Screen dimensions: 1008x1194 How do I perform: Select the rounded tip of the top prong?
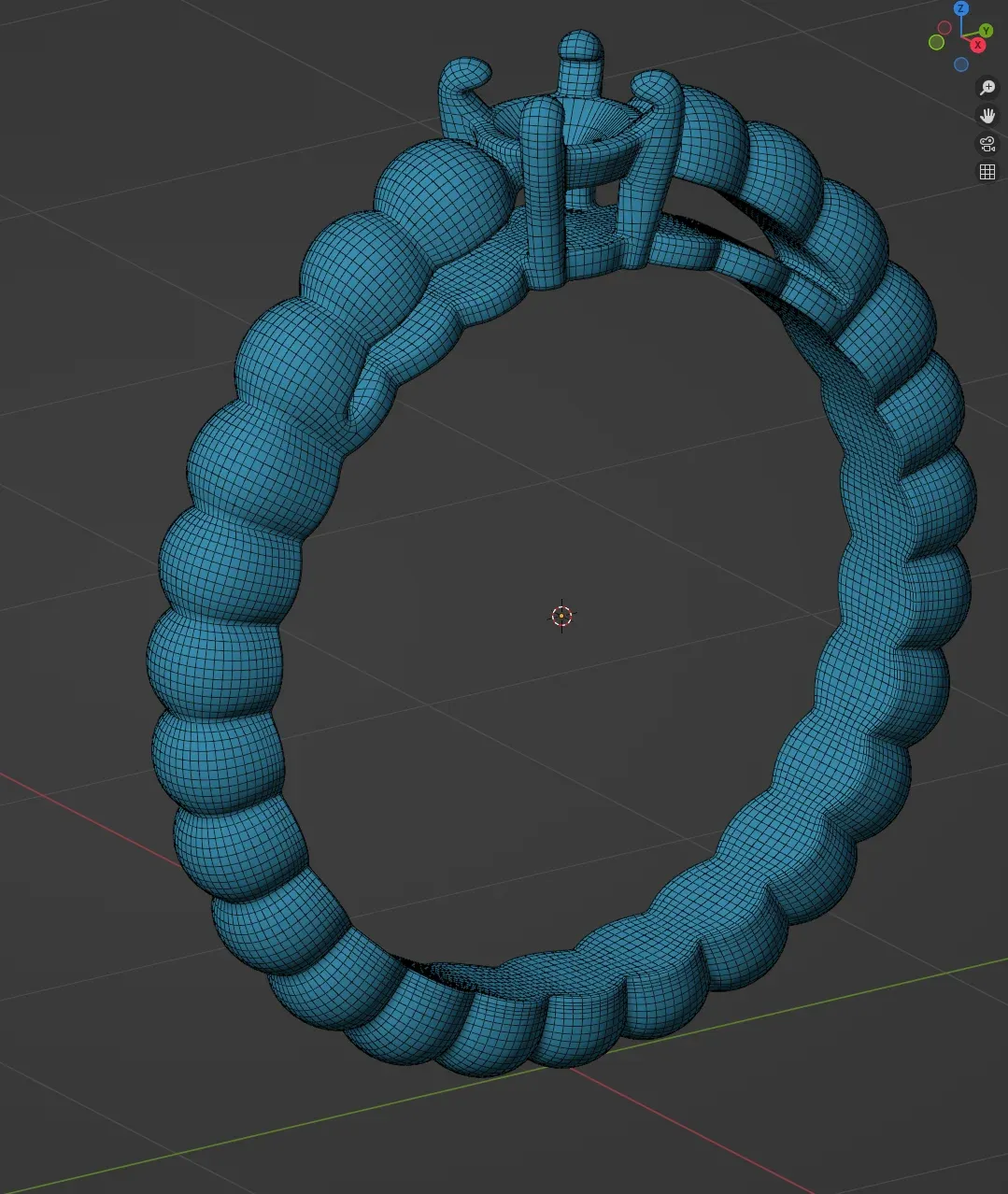click(581, 45)
